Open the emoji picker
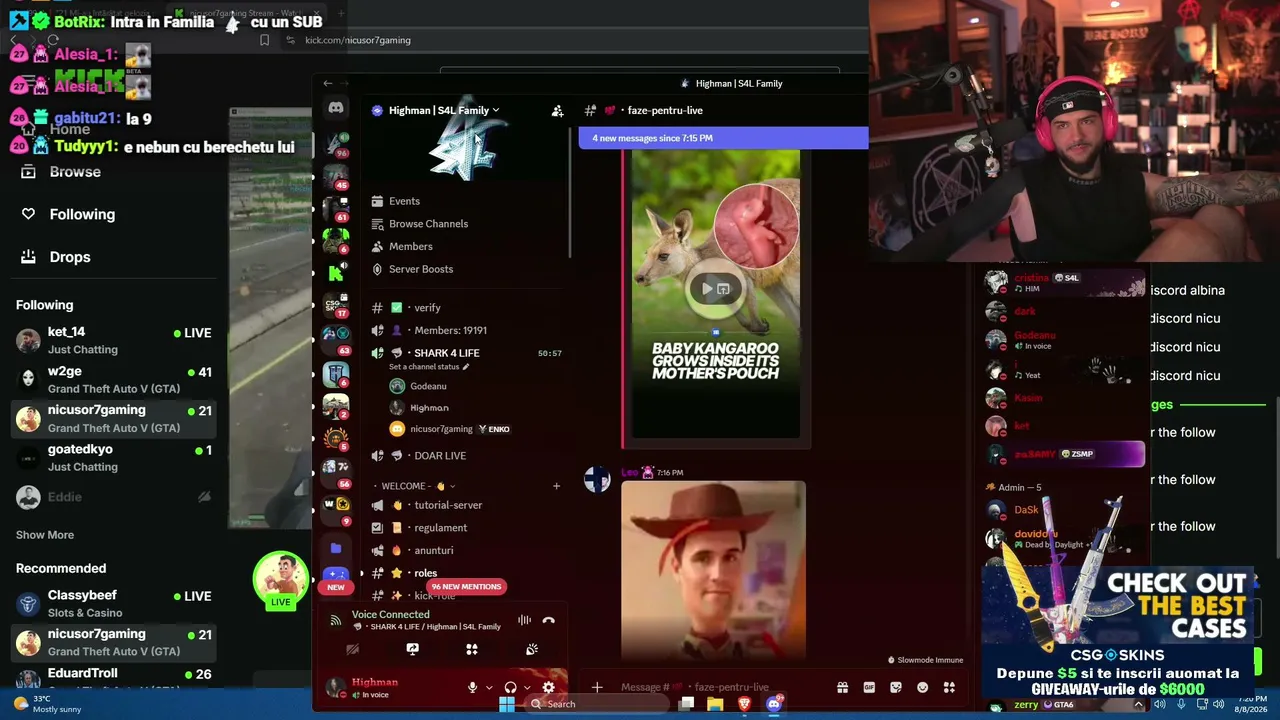Image resolution: width=1280 pixels, height=720 pixels. [923, 687]
